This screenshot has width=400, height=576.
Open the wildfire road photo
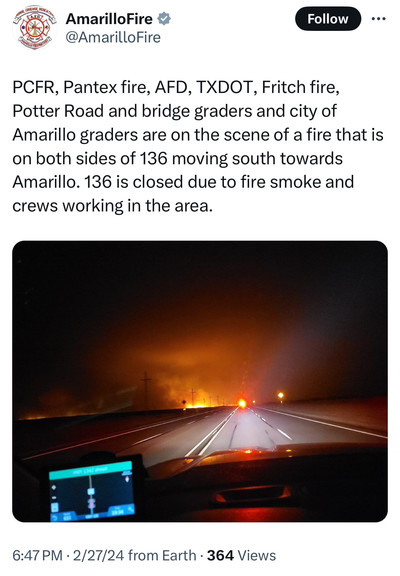200,381
